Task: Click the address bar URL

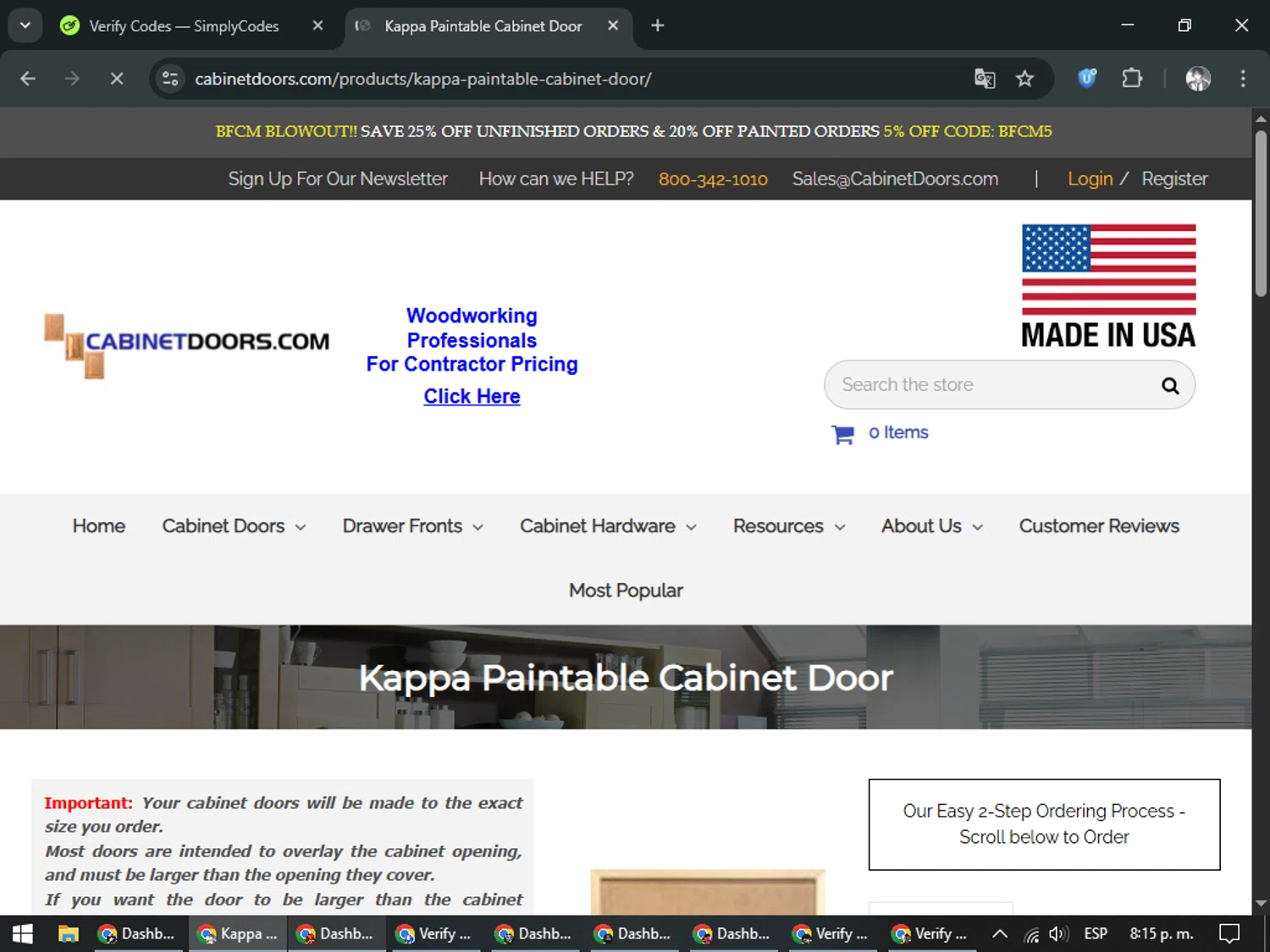Action: [423, 79]
